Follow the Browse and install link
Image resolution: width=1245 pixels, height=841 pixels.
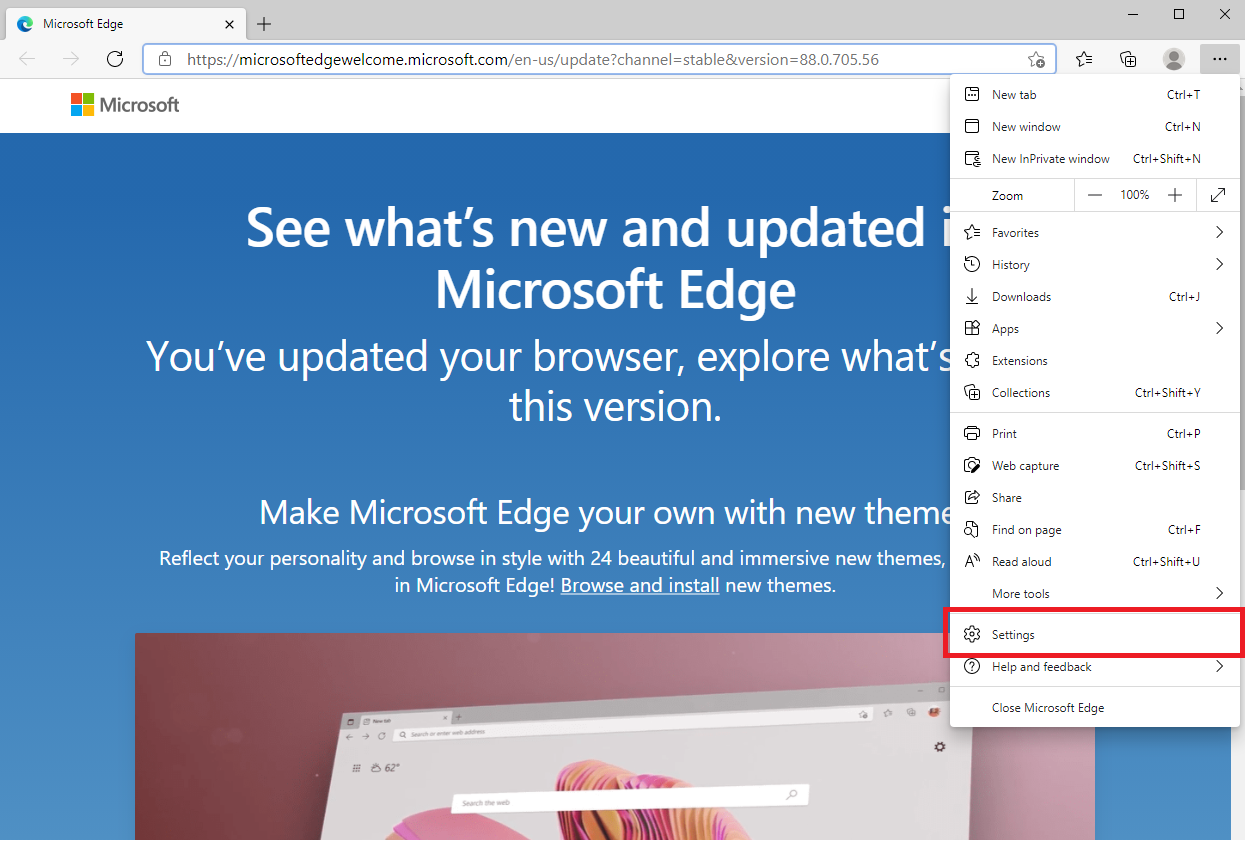pyautogui.click(x=640, y=585)
